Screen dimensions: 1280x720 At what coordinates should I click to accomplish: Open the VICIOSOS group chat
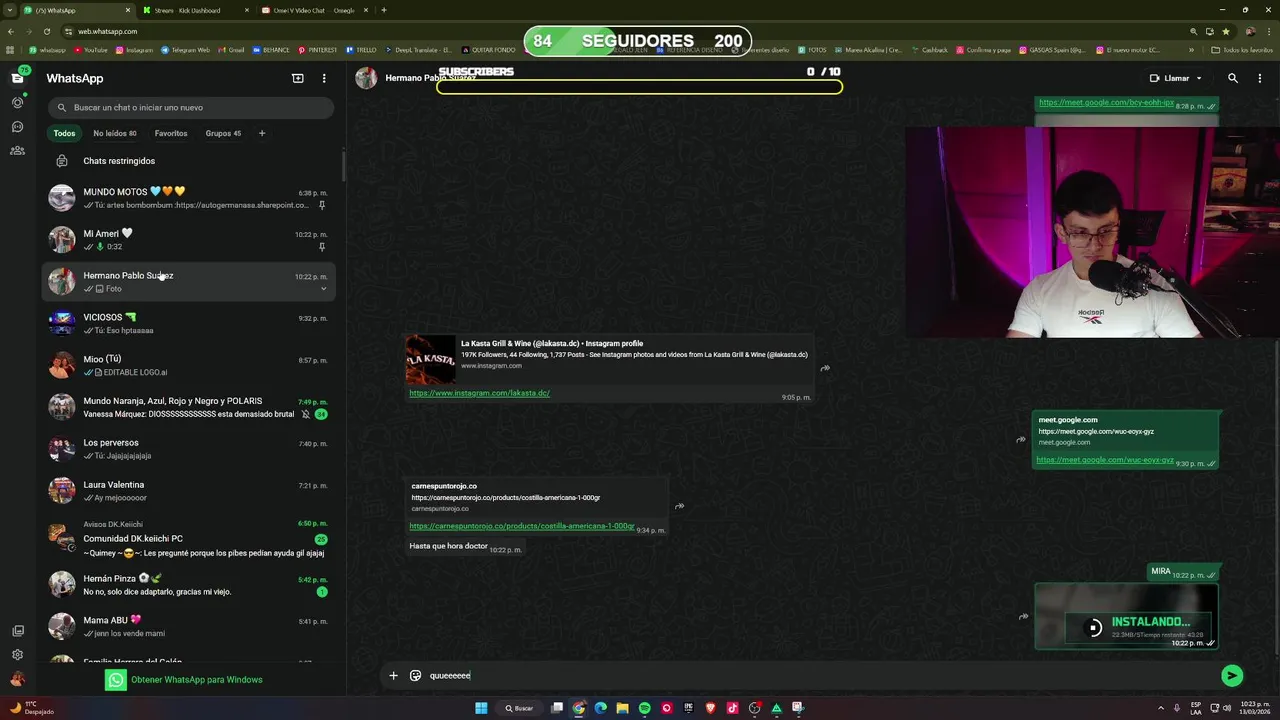(x=189, y=324)
